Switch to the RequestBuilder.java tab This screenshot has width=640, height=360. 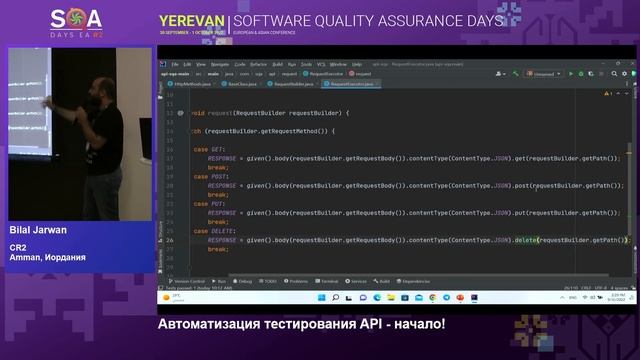pos(293,84)
